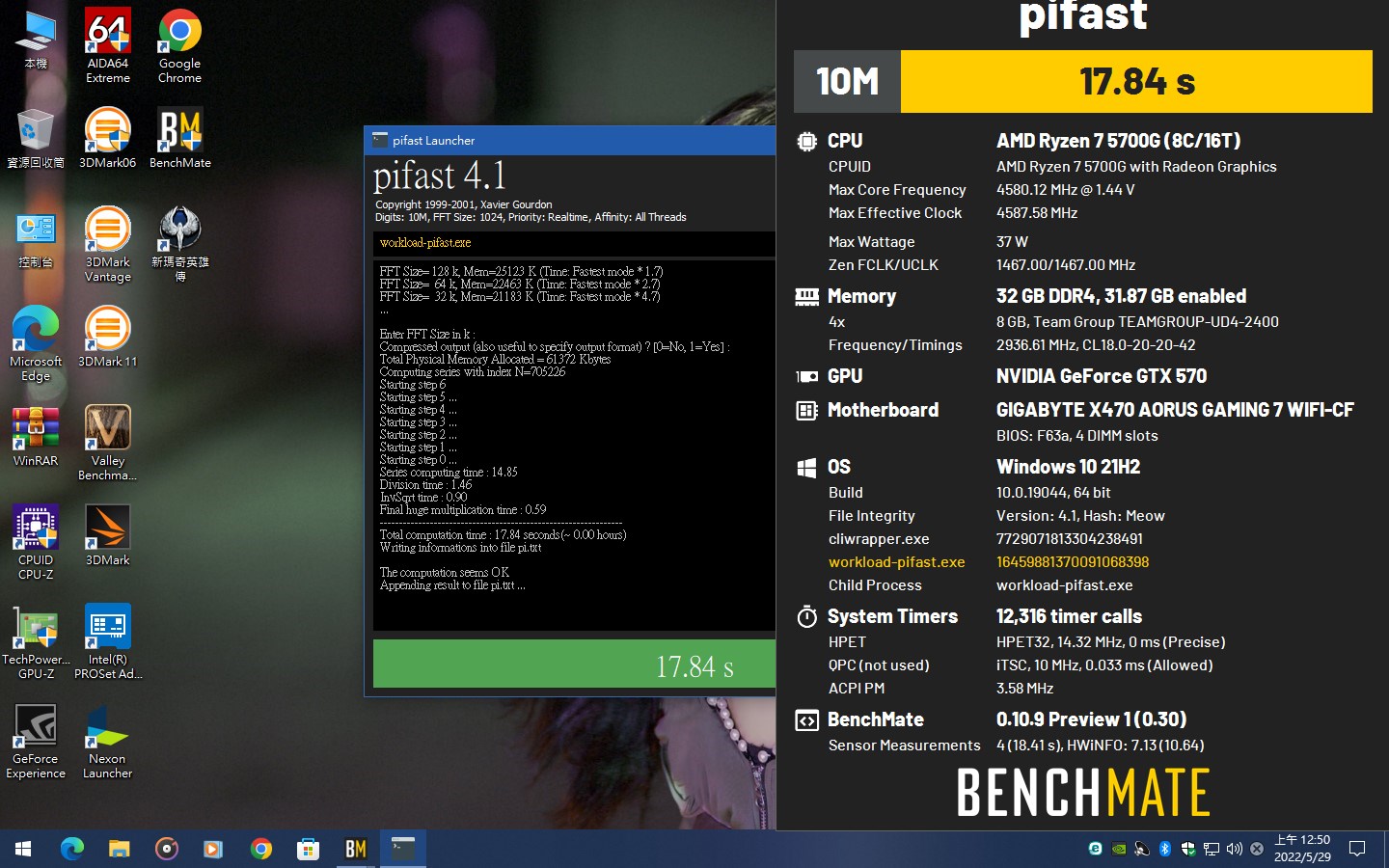Image resolution: width=1389 pixels, height=868 pixels.
Task: Open Microsoft Edge from the desktop
Action: coord(36,343)
